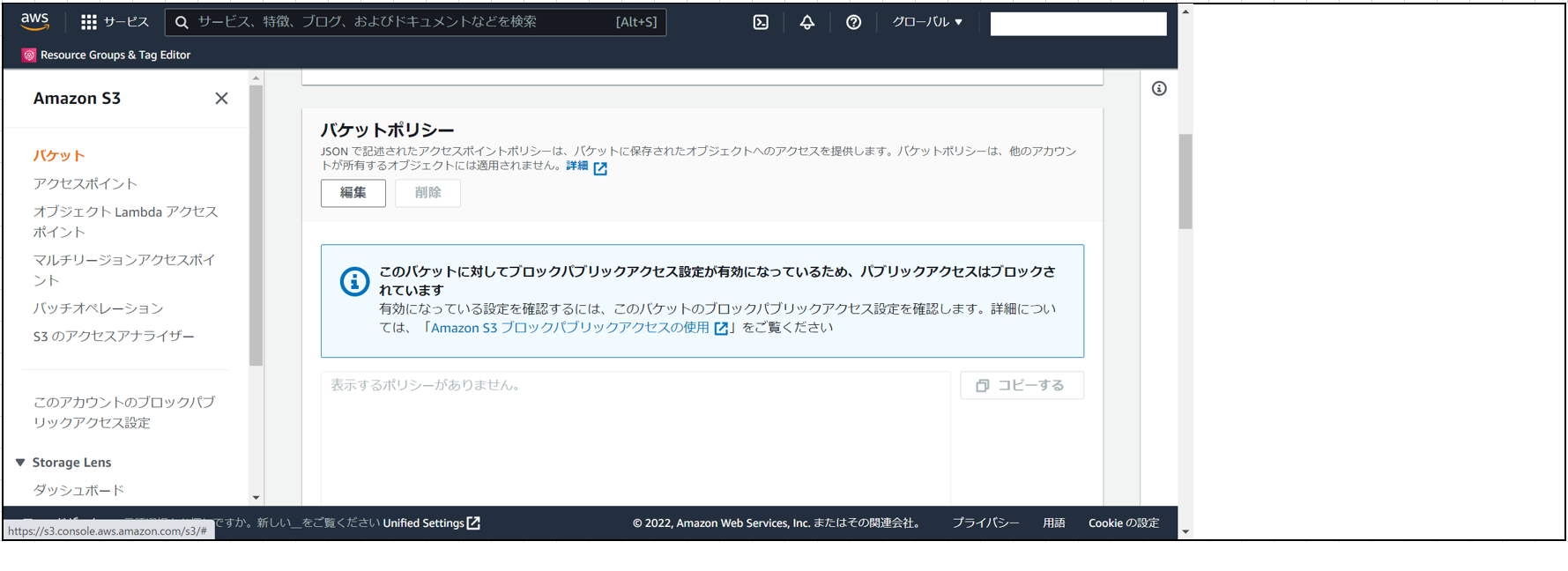Click 編集 to edit the bucket policy
Image resolution: width=1568 pixels, height=571 pixels.
353,193
